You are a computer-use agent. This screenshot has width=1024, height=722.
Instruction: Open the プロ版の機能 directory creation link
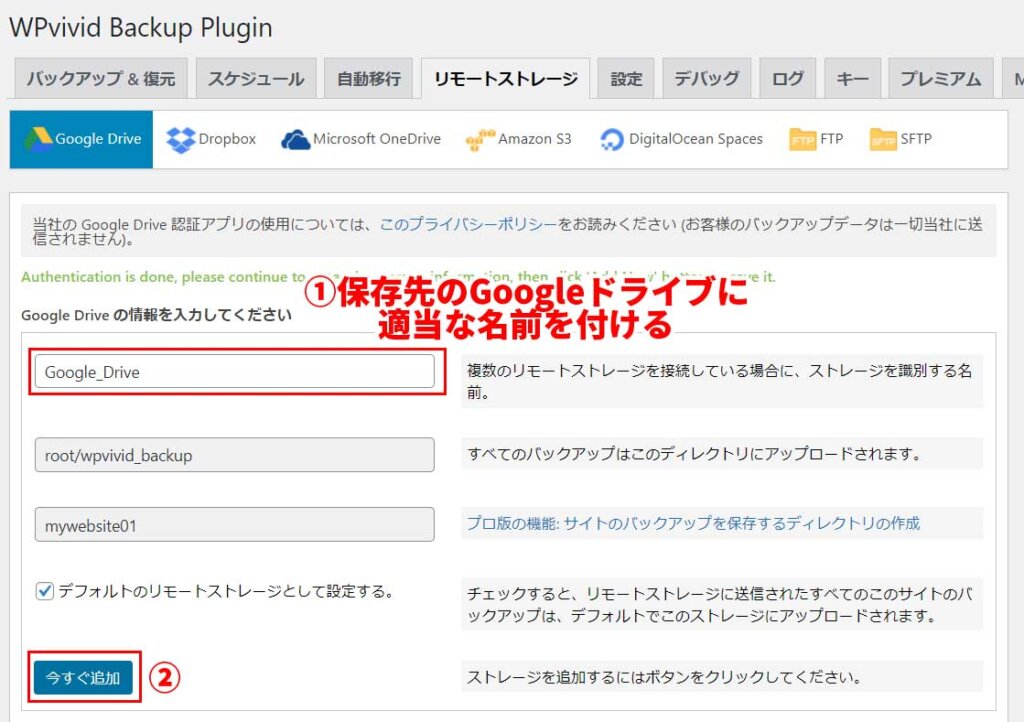coord(693,523)
